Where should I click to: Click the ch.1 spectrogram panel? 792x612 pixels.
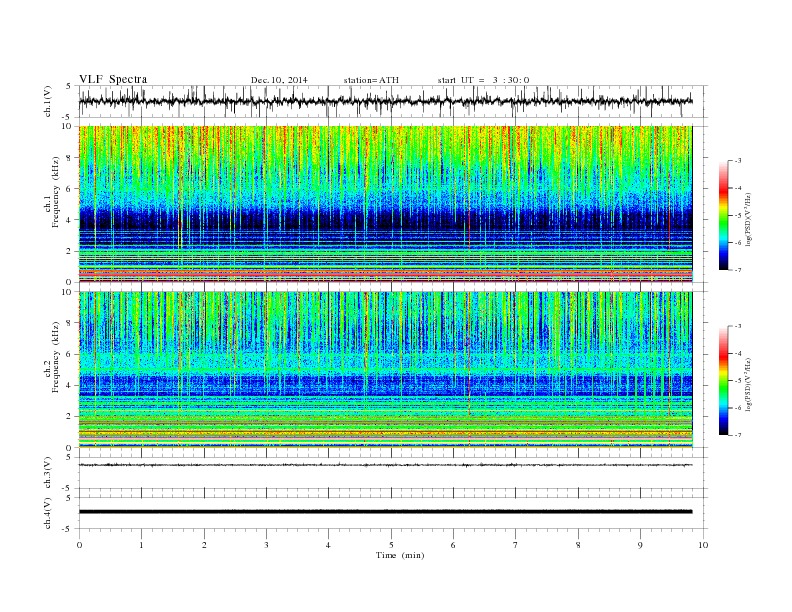(x=385, y=204)
